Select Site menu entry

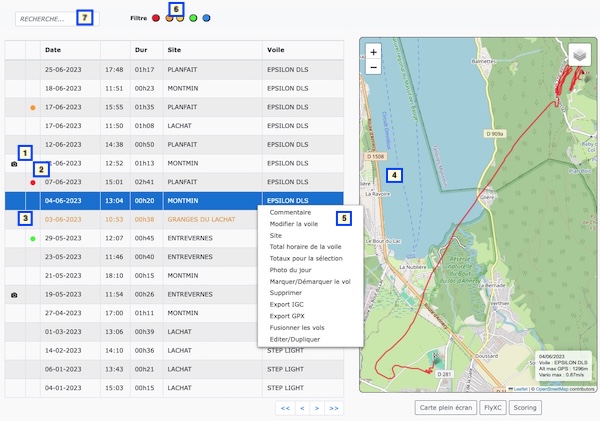pos(276,235)
